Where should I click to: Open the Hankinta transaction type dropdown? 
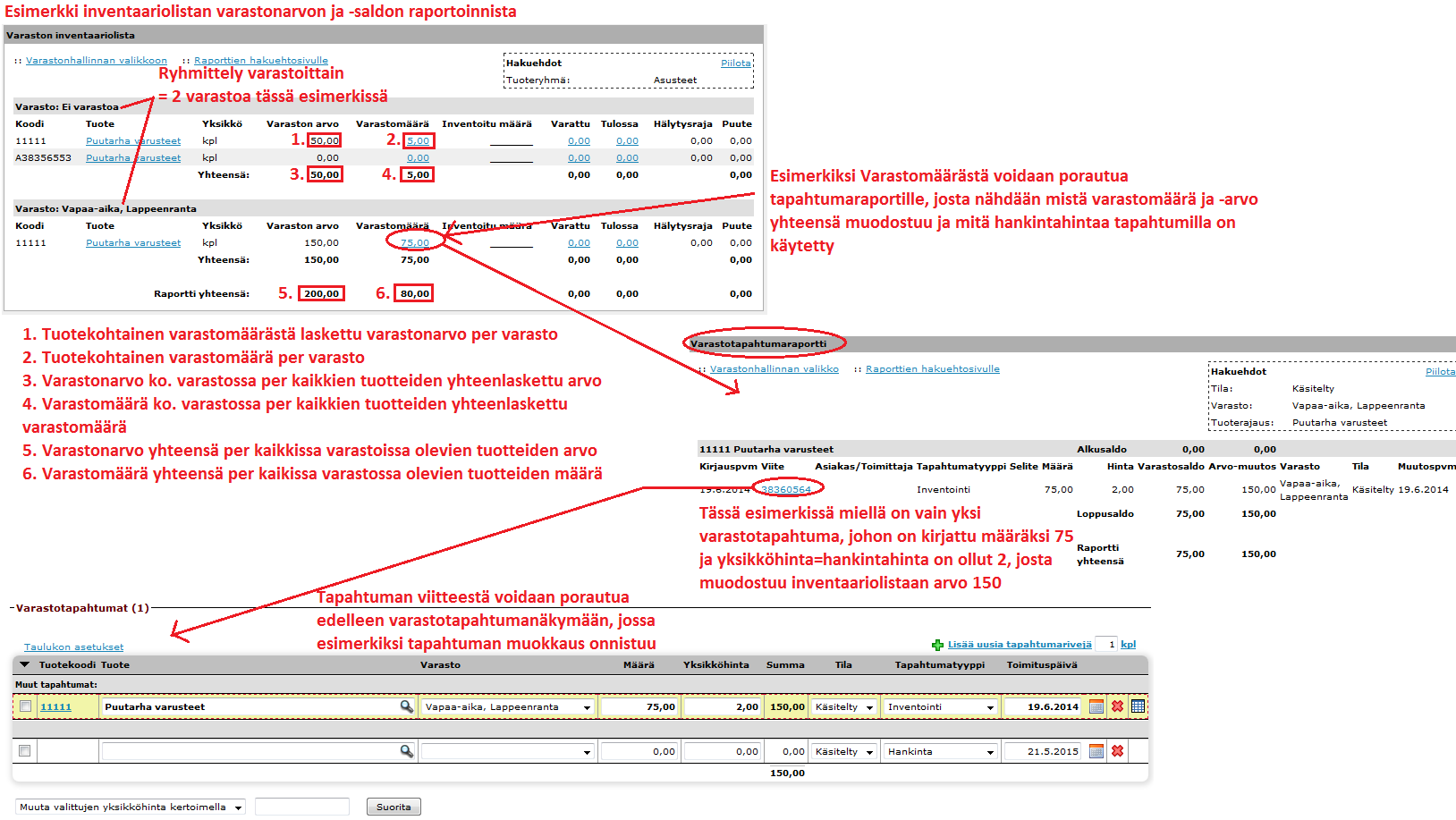point(940,751)
